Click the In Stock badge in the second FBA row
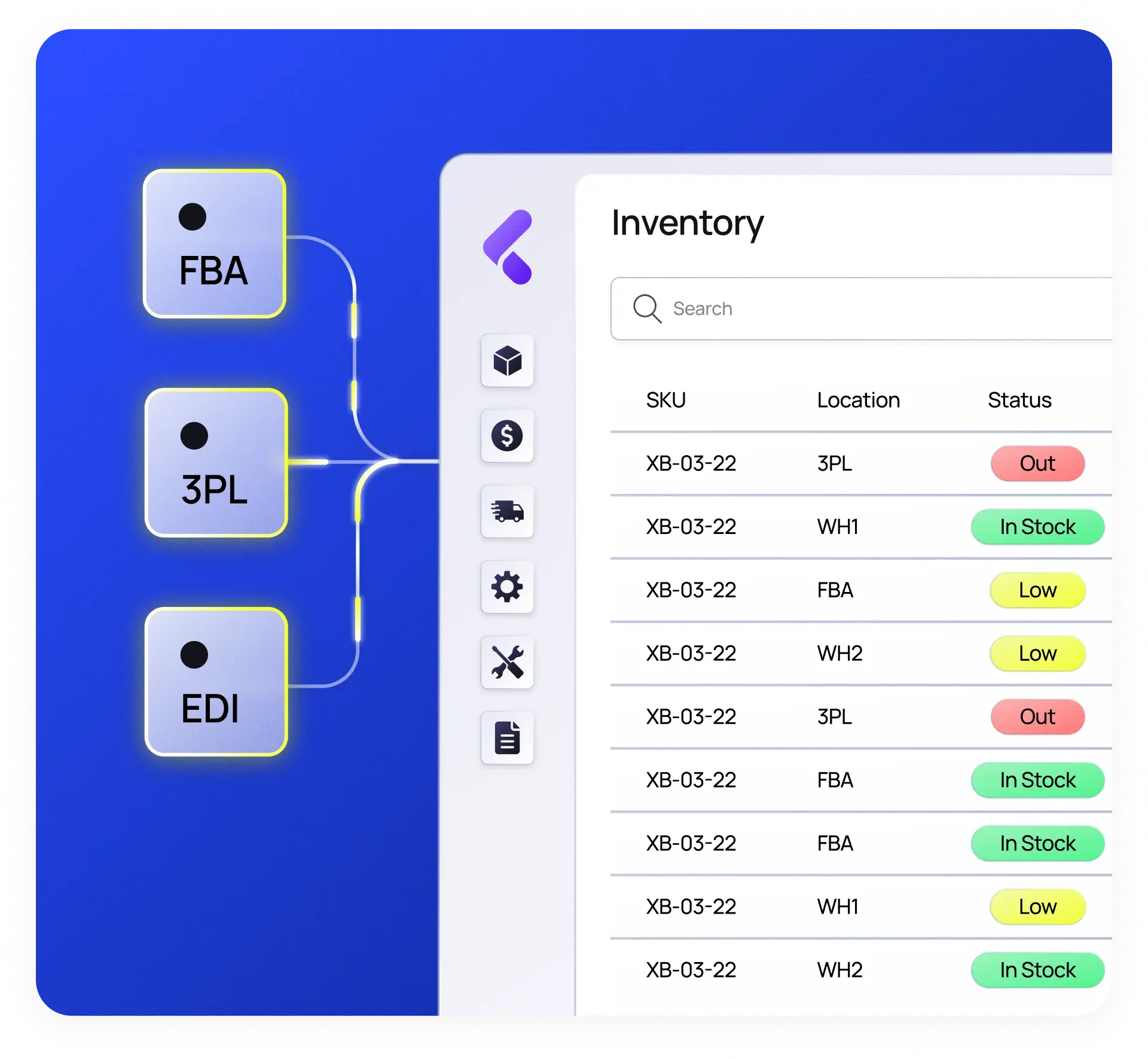 point(1037,780)
